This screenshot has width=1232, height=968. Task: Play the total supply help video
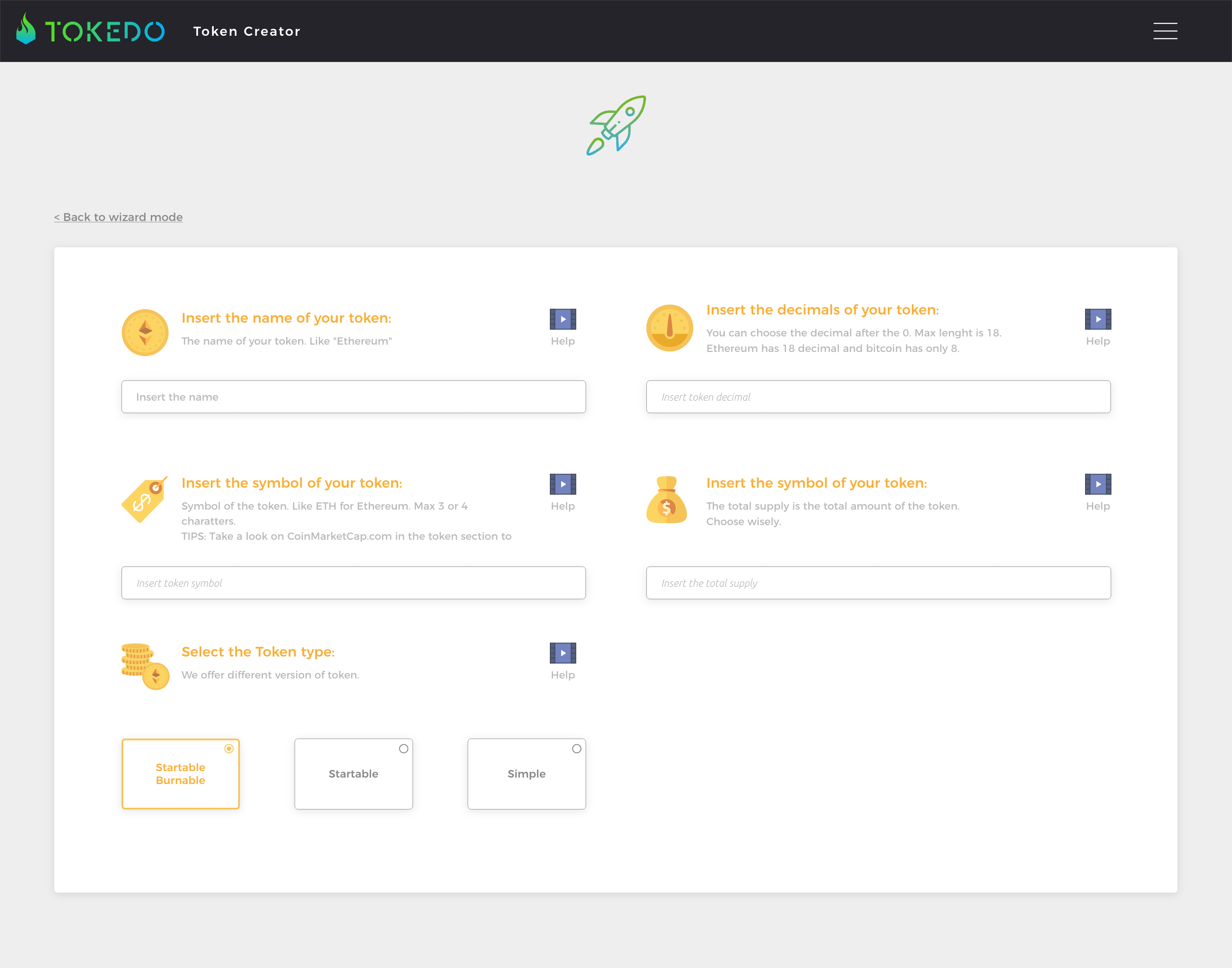click(1097, 484)
